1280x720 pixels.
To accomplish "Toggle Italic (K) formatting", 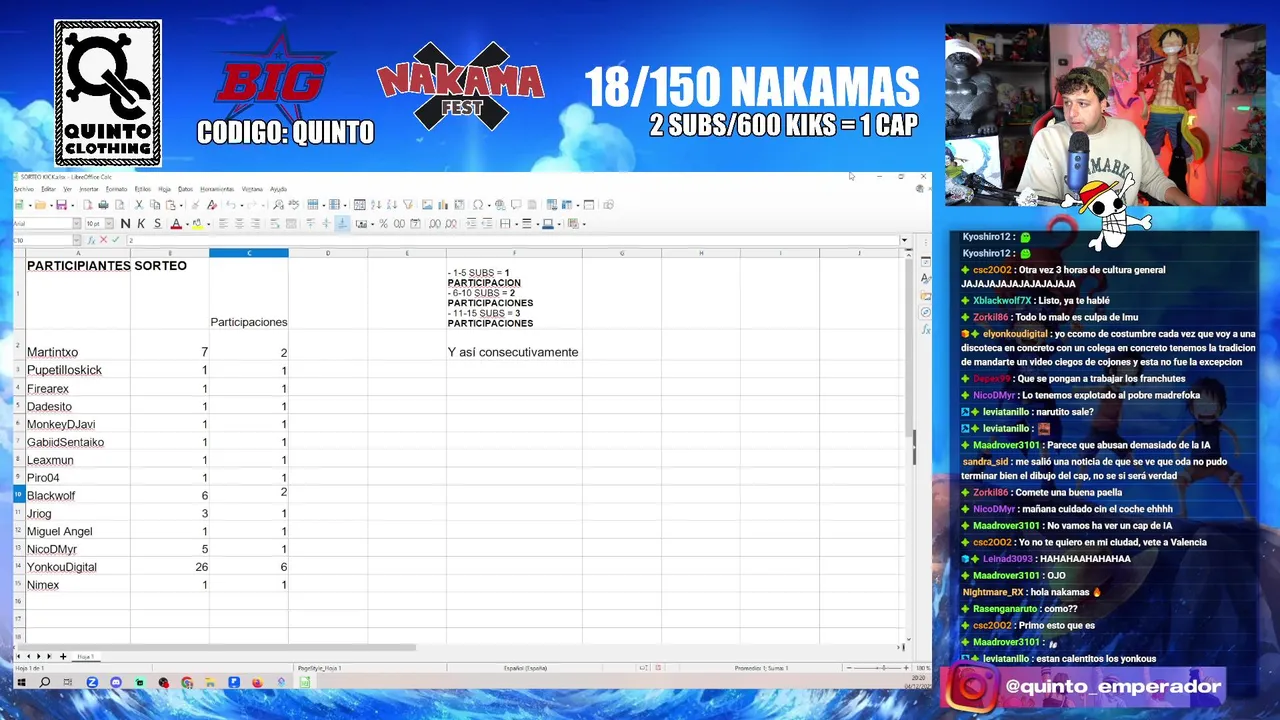I will click(141, 223).
